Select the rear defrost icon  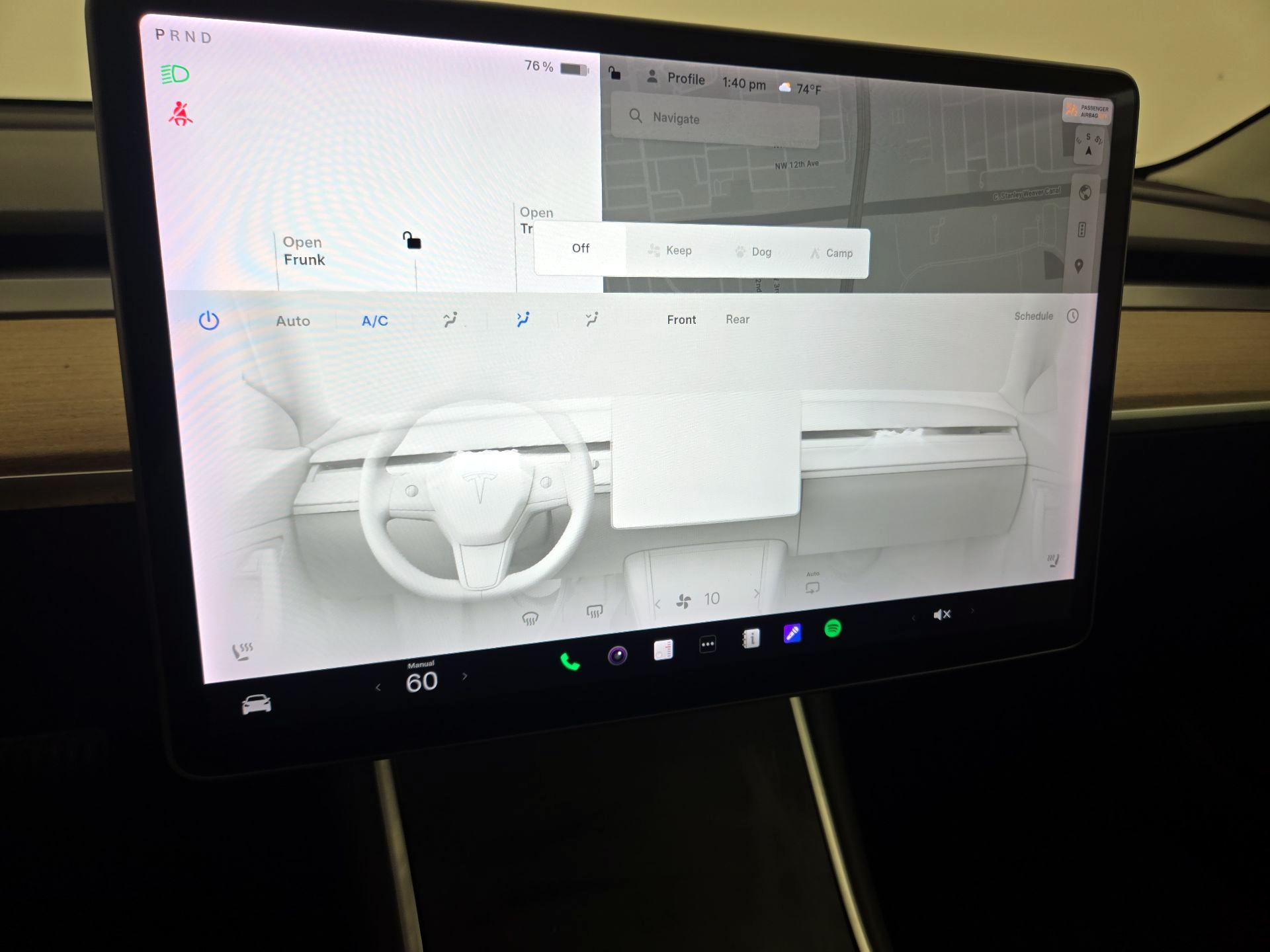(x=594, y=612)
